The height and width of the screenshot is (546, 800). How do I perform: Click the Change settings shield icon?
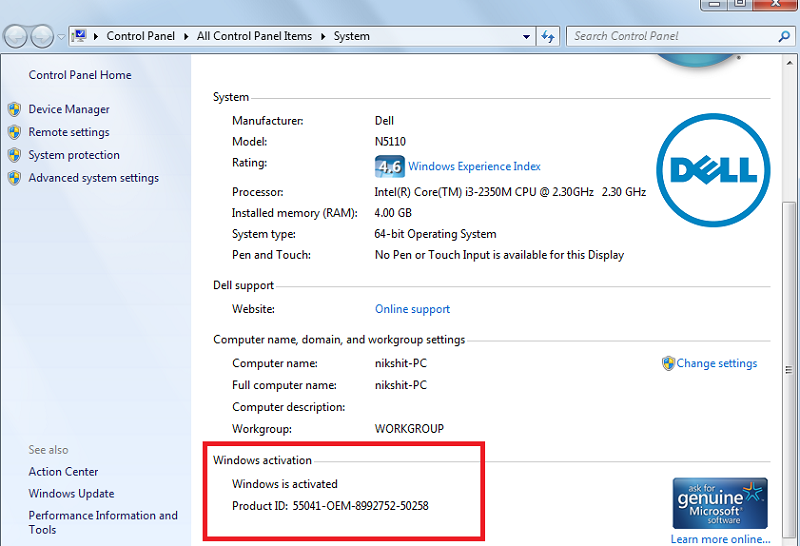pos(668,363)
